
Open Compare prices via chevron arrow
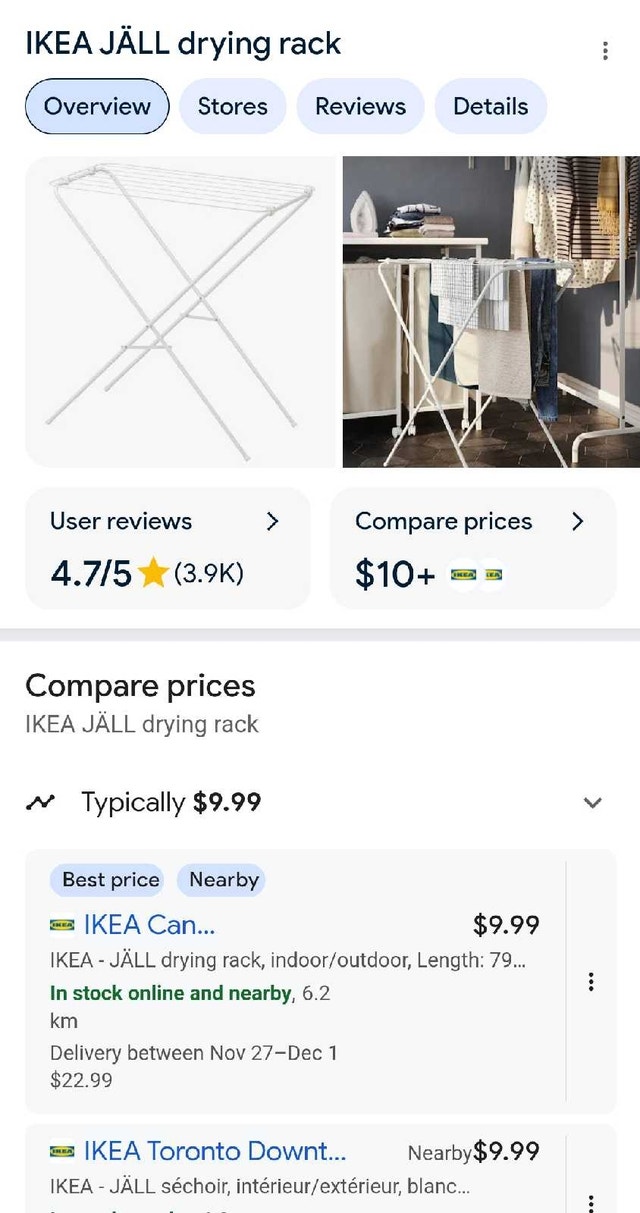pos(577,521)
